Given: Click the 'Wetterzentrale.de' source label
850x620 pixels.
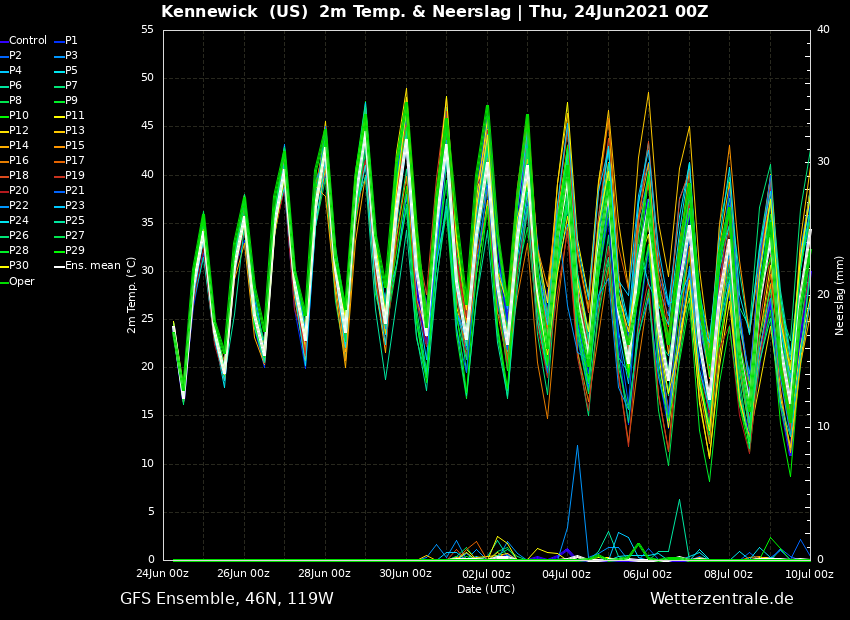Looking at the screenshot, I should pyautogui.click(x=722, y=599).
